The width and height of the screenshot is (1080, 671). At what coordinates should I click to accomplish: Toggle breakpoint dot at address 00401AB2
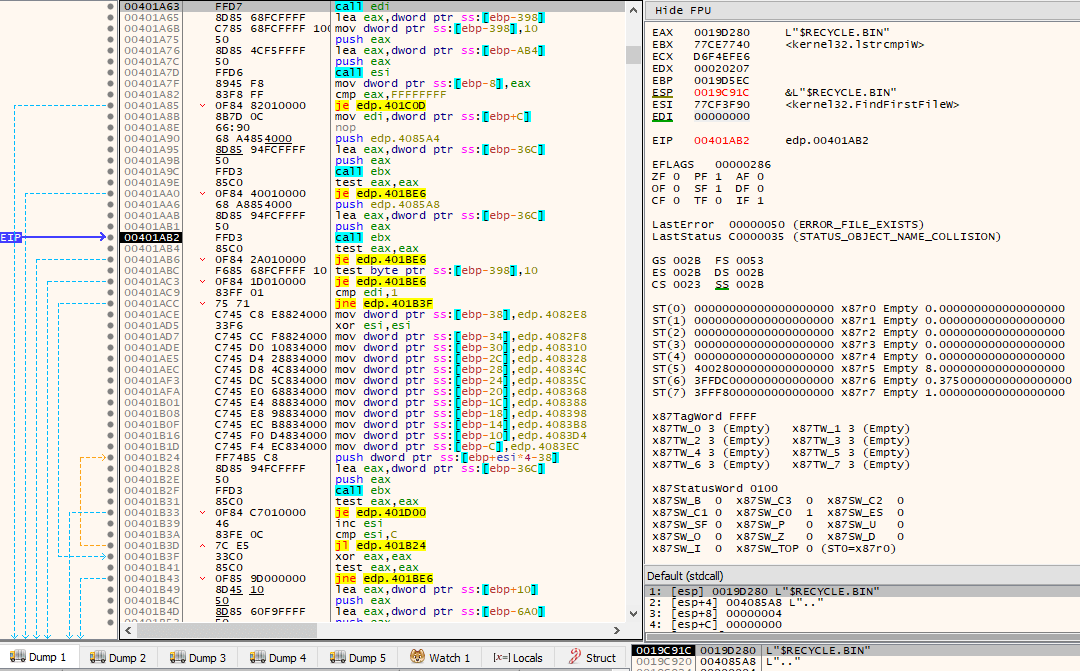(110, 237)
